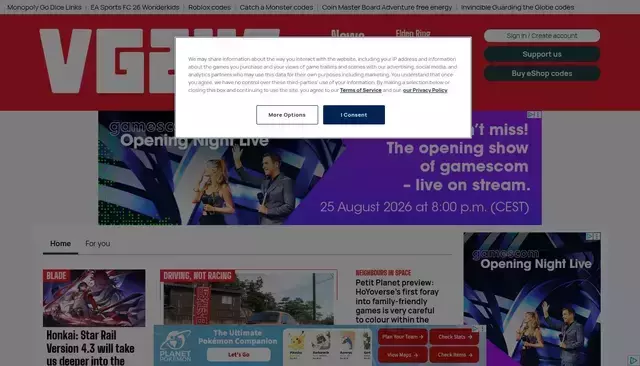Click View Maps button
The height and width of the screenshot is (366, 640).
pyautogui.click(x=402, y=355)
